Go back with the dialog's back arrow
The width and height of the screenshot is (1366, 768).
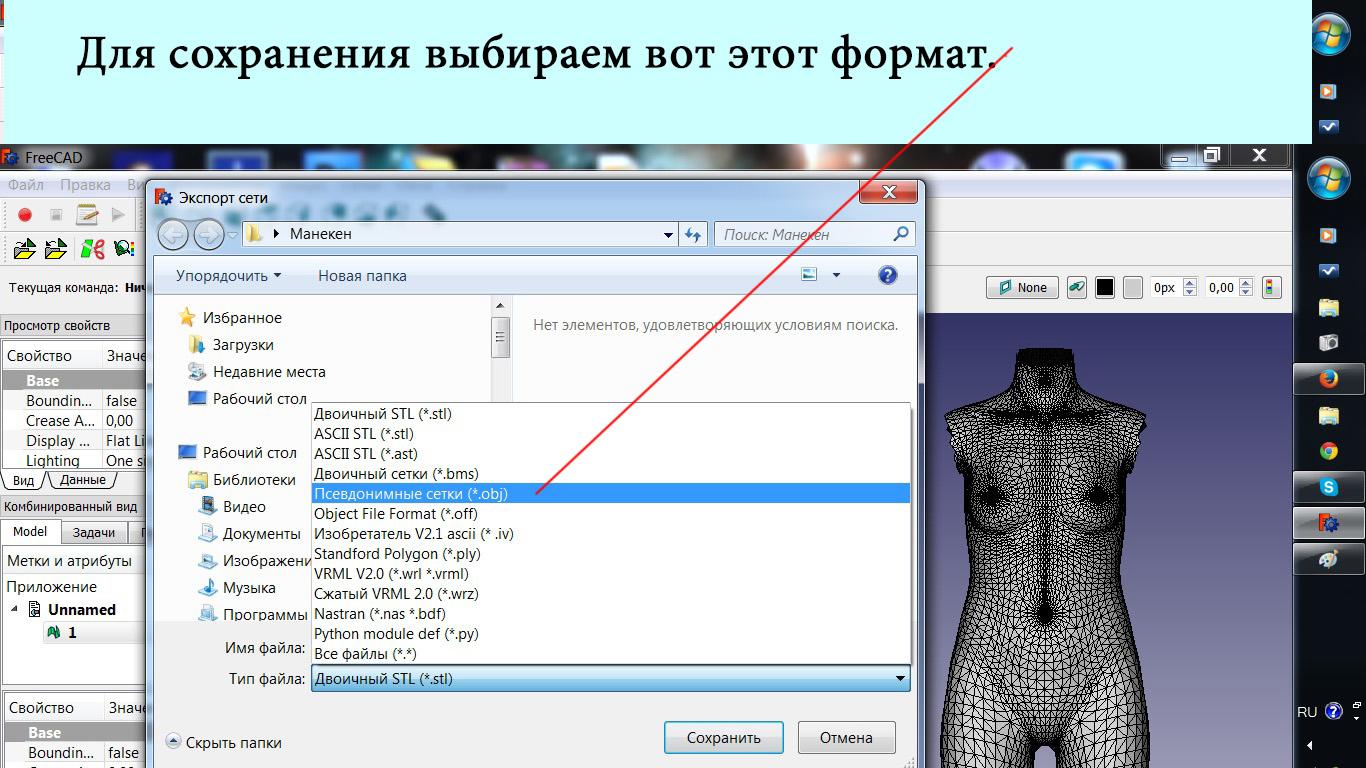point(173,234)
